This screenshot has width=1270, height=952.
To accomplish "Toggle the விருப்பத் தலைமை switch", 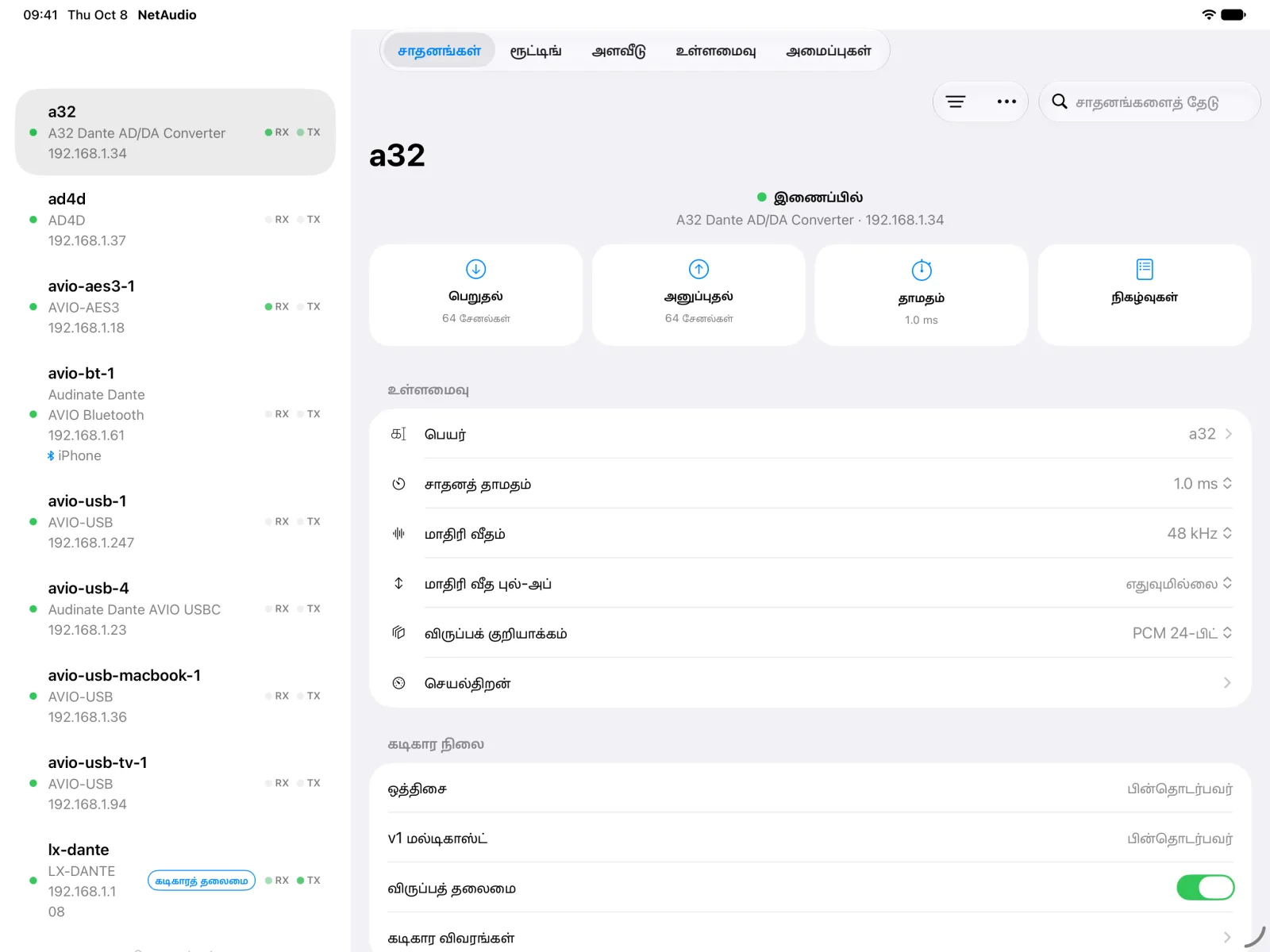I will click(x=1205, y=888).
